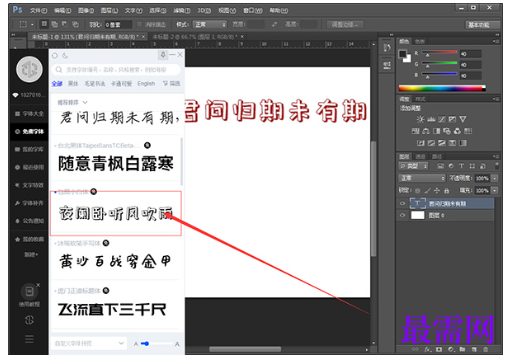Delete layer using the trash icon
The image size is (513, 361).
[x=486, y=349]
